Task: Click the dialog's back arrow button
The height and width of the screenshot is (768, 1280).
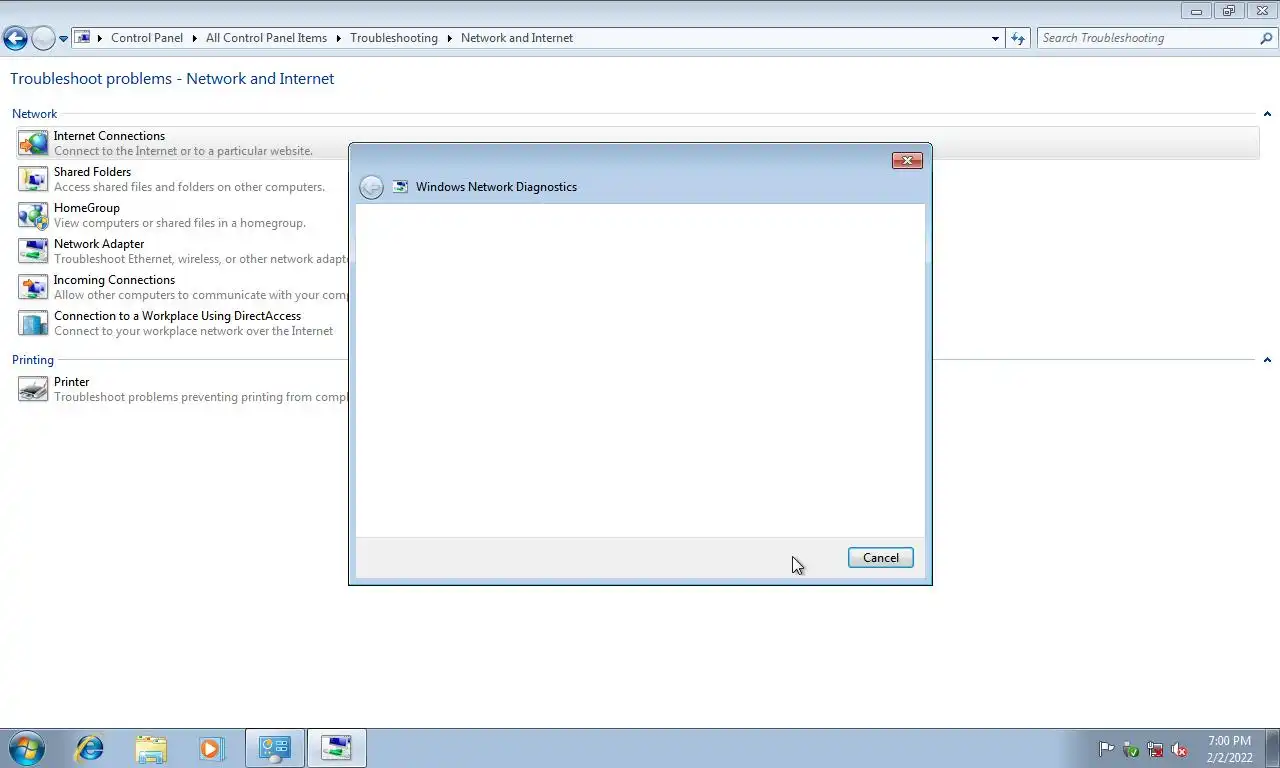Action: [371, 187]
